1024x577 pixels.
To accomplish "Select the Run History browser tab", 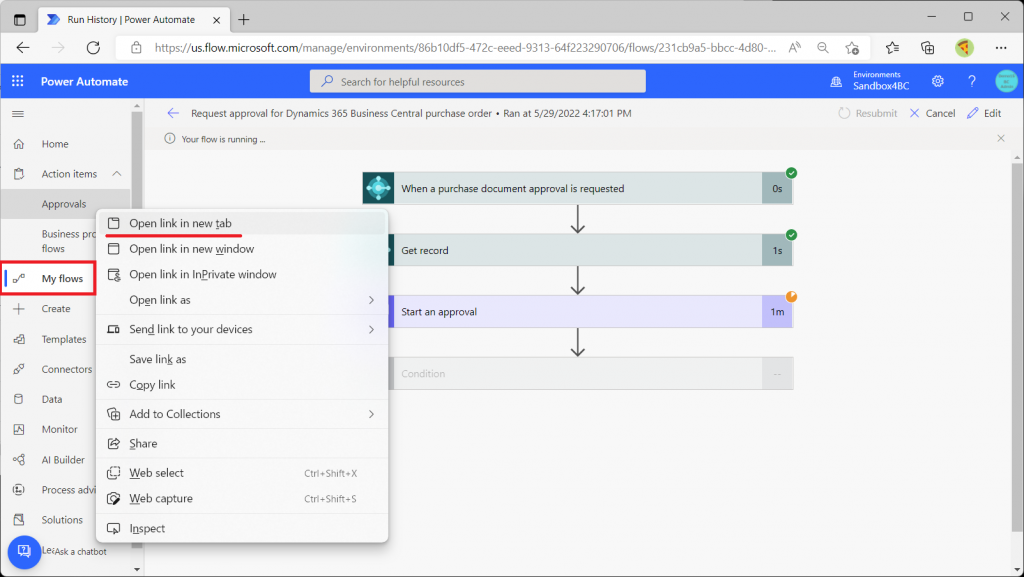I will (134, 20).
